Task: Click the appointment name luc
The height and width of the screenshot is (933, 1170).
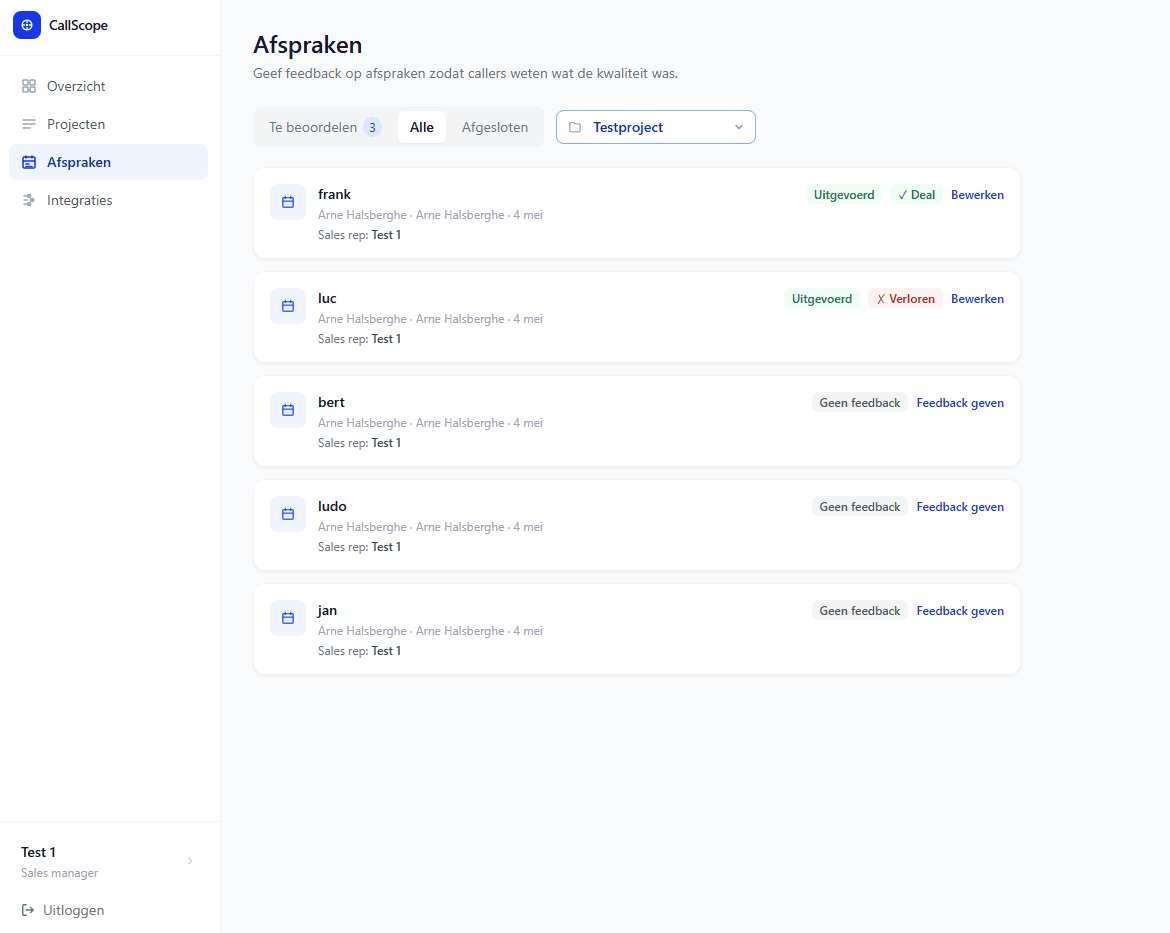Action: click(x=327, y=299)
